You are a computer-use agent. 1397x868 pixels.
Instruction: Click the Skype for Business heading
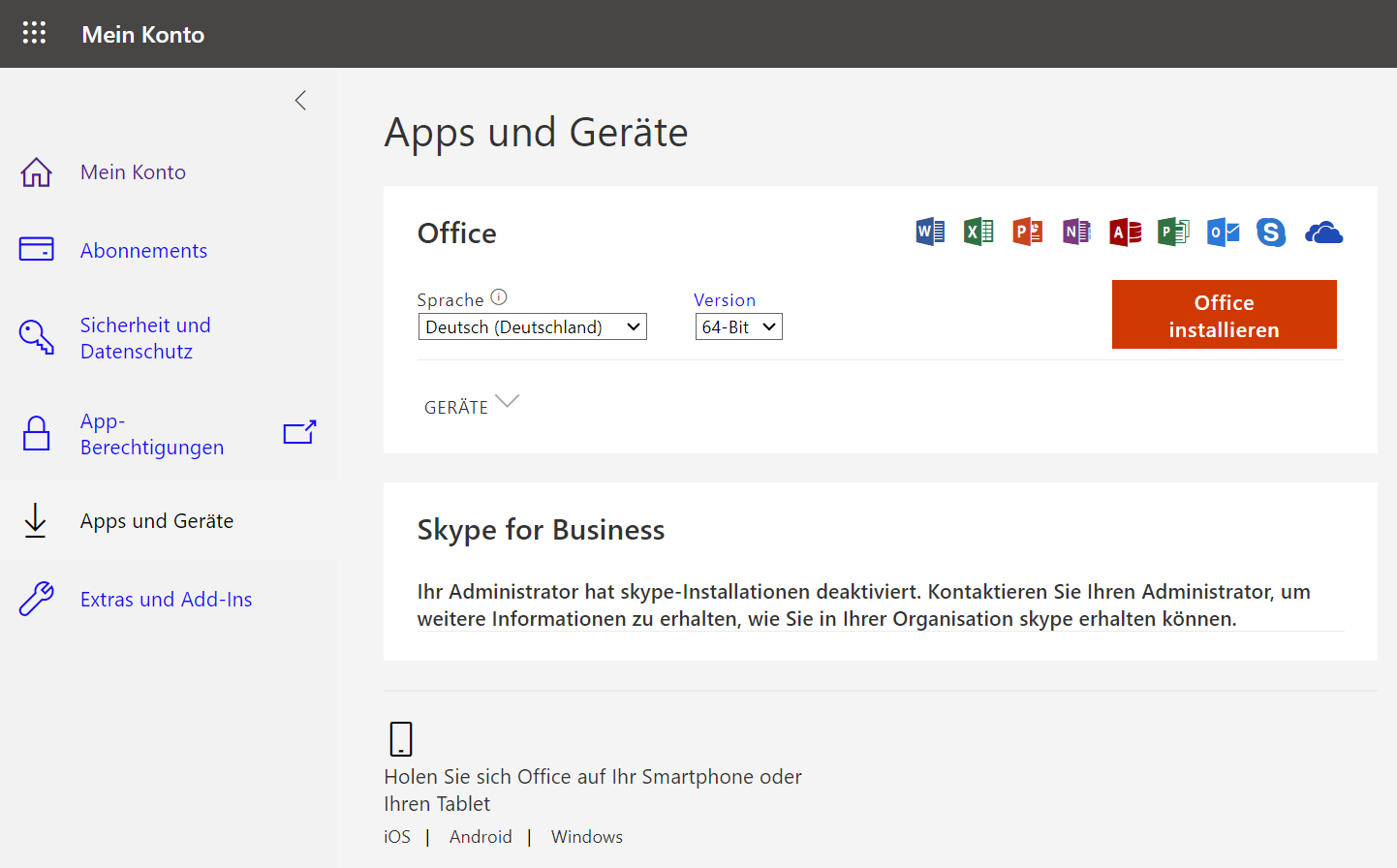(541, 530)
